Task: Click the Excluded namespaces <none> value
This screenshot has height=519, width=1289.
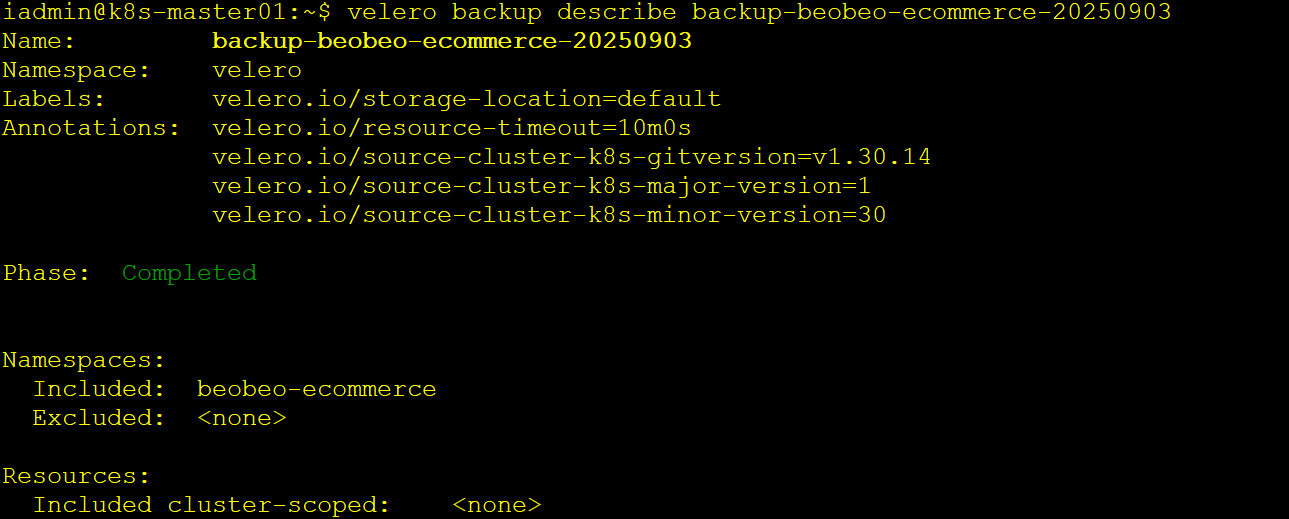Action: [x=242, y=418]
